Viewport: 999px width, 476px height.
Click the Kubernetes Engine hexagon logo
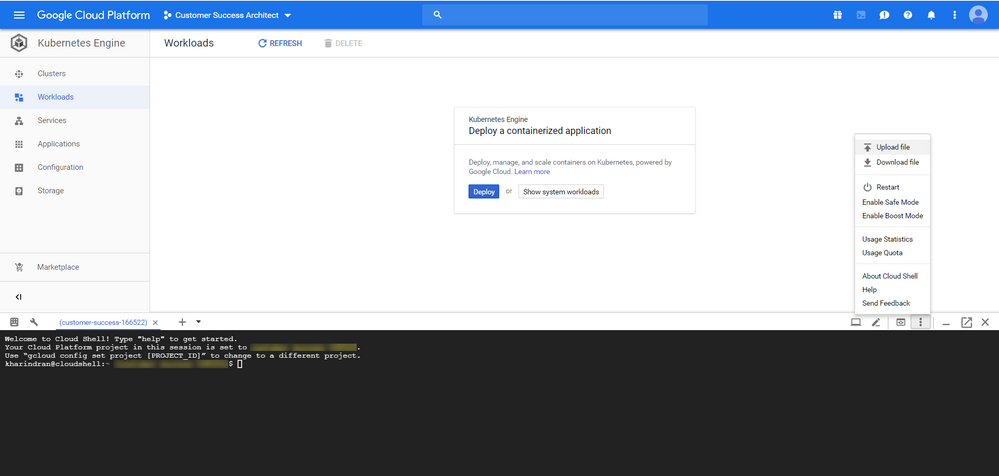pos(20,43)
